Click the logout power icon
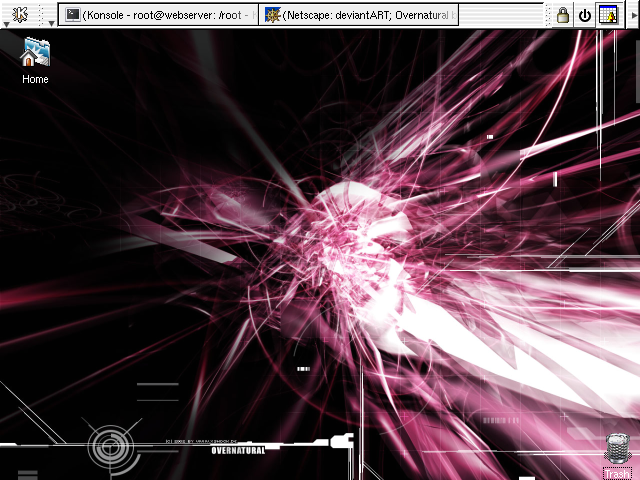The height and width of the screenshot is (480, 640). click(x=585, y=15)
